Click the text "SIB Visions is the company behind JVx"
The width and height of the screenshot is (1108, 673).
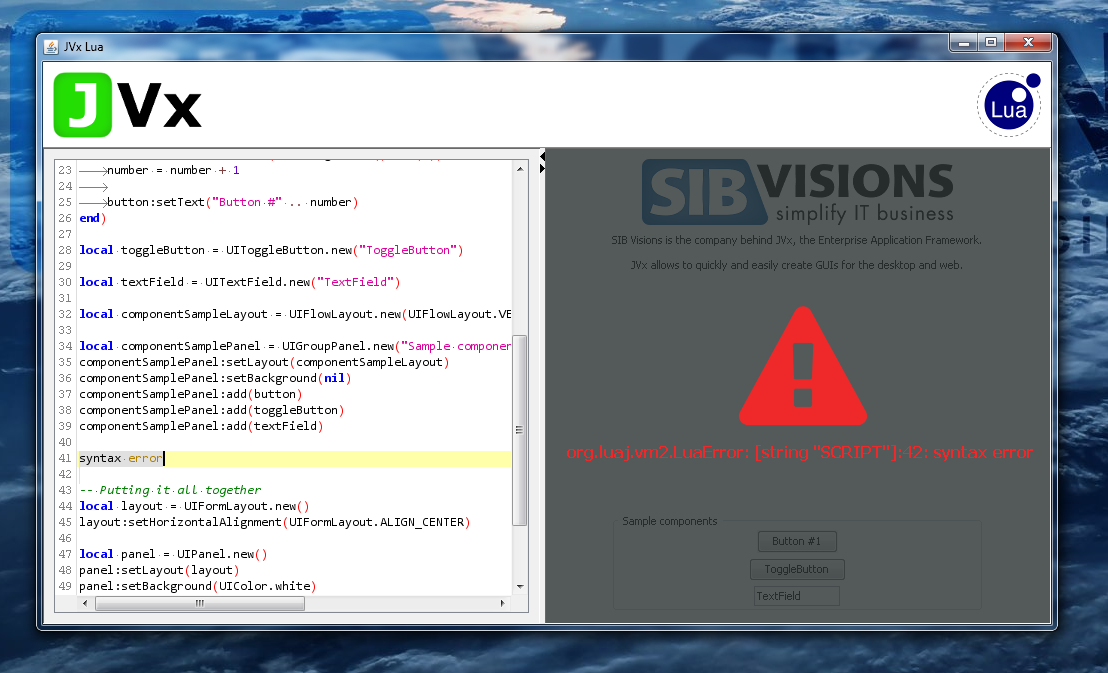click(796, 240)
